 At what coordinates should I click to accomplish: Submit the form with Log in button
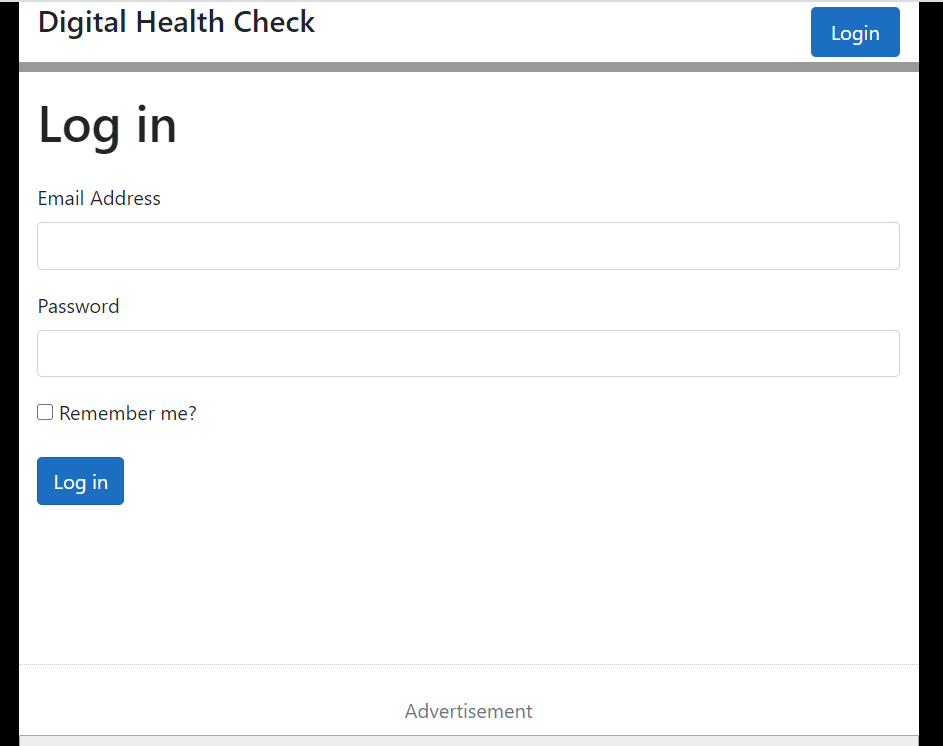81,481
